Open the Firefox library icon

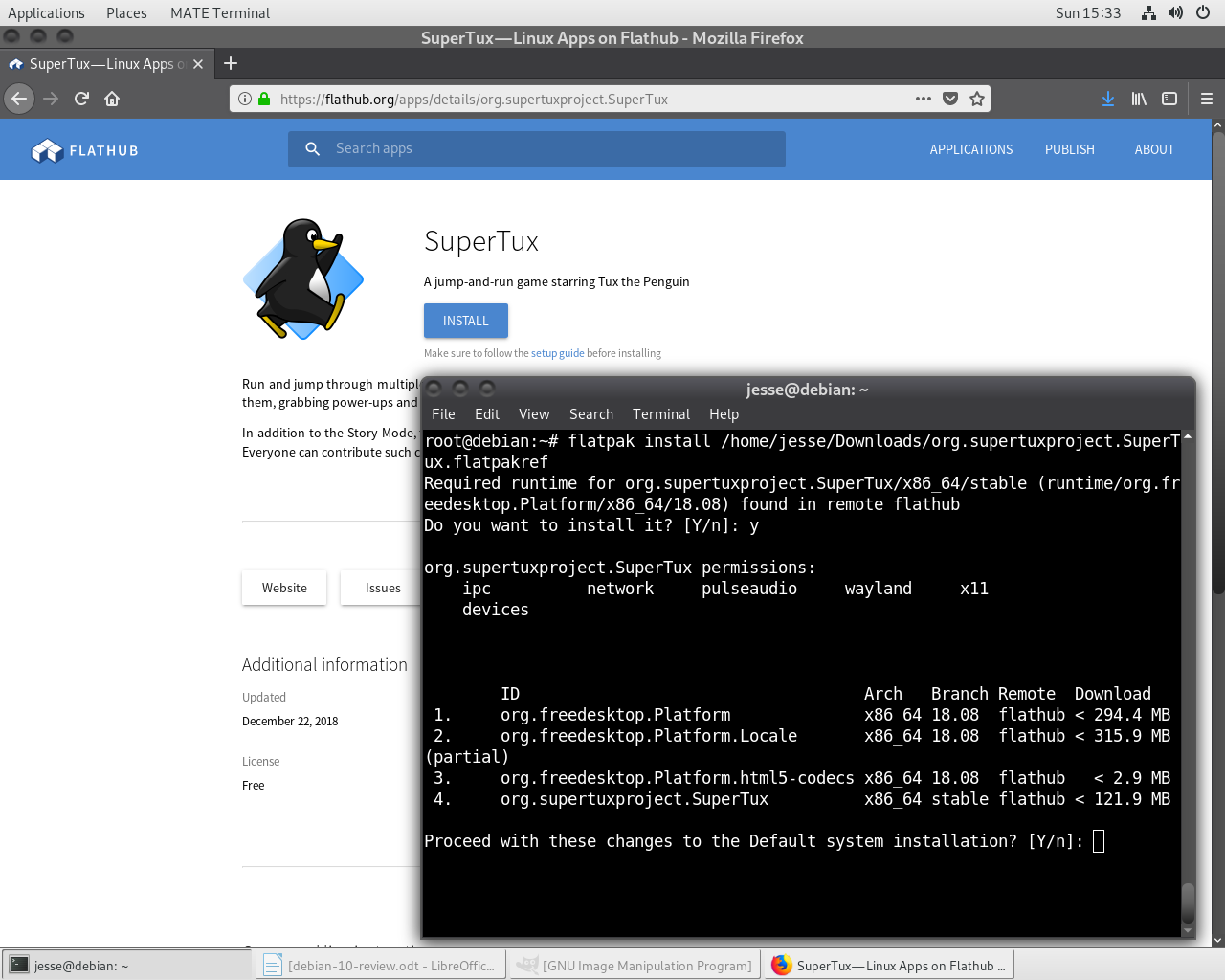[x=1139, y=99]
